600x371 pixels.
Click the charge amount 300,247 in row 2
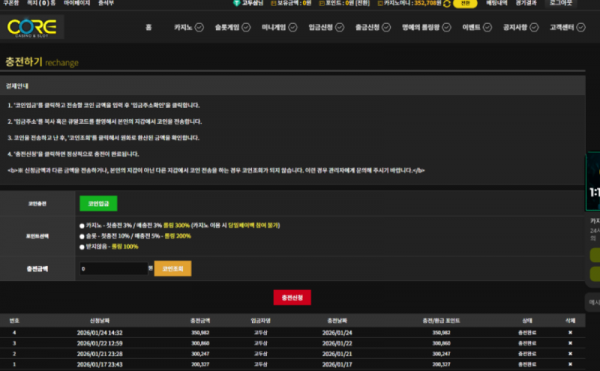tap(200, 354)
